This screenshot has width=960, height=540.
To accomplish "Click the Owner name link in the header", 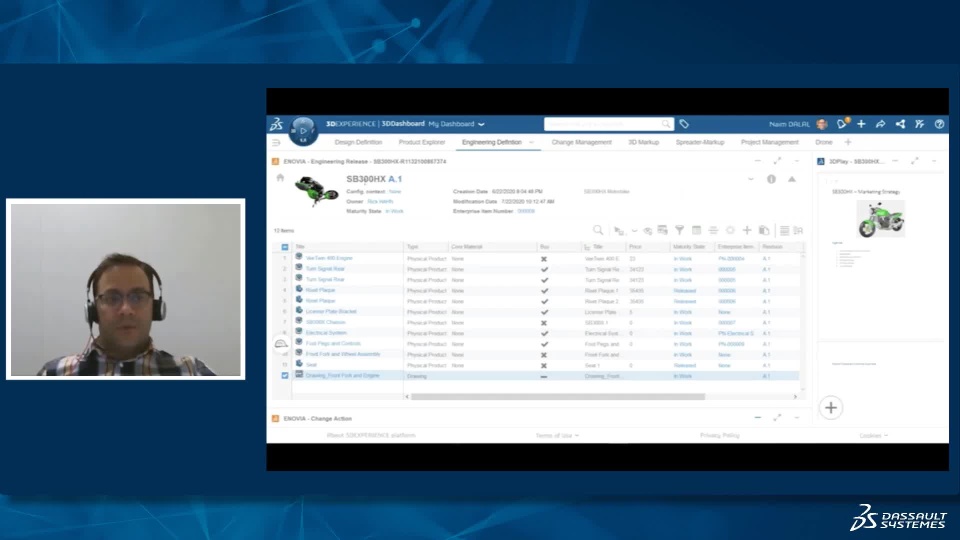I will coord(380,201).
